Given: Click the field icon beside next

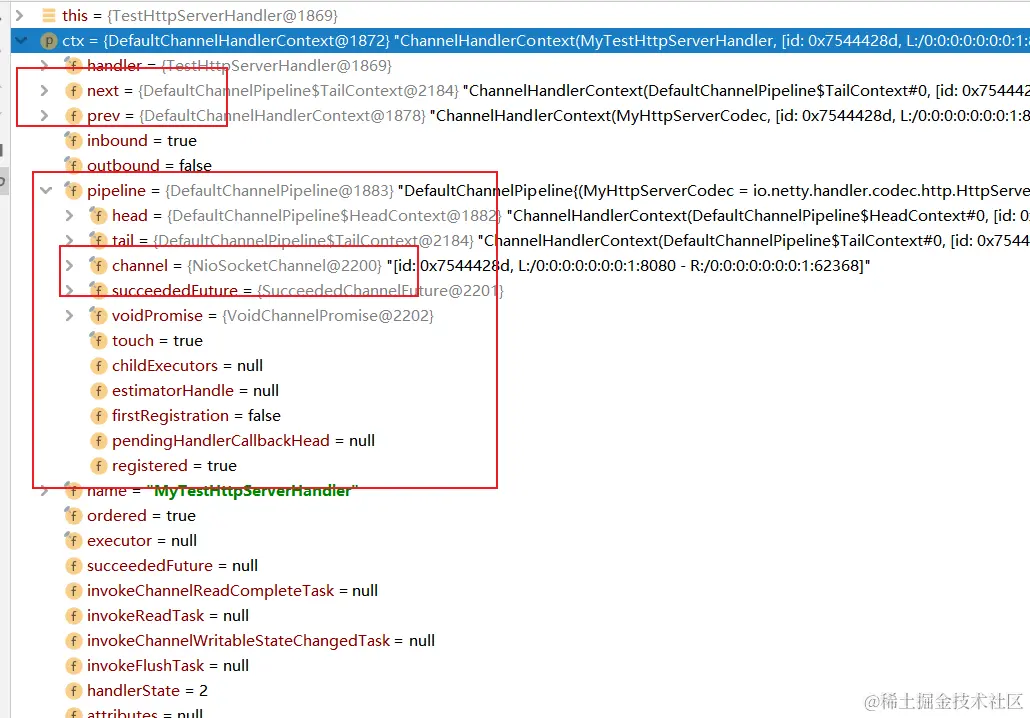Looking at the screenshot, I should pyautogui.click(x=74, y=91).
